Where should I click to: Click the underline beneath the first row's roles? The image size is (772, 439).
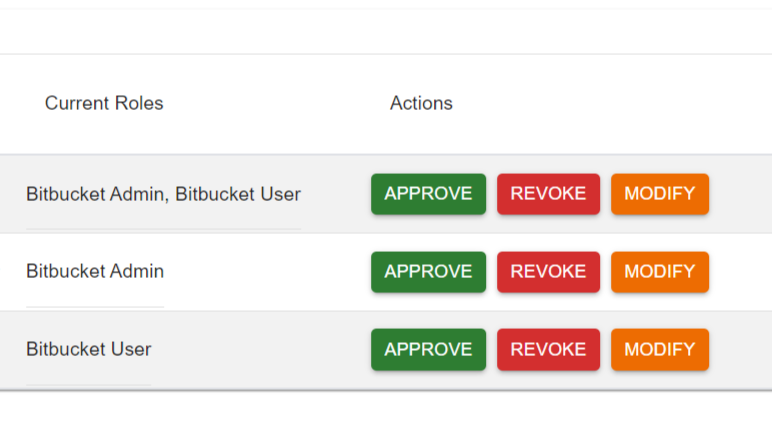(x=163, y=229)
